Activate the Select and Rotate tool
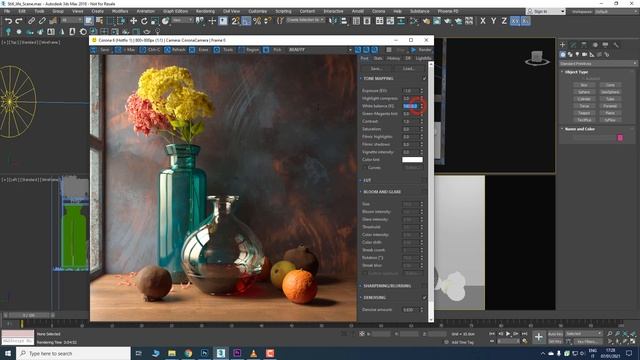640x360 pixels. click(x=144, y=20)
